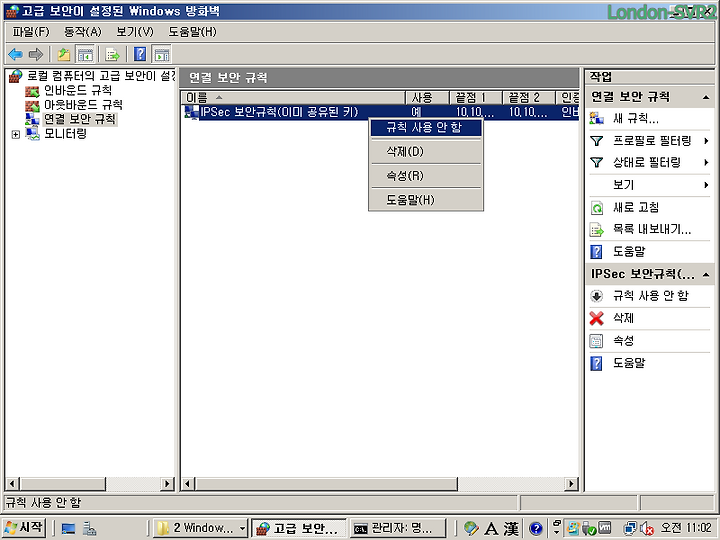Viewport: 720px width, 540px height.
Task: Open the 동작(A) menu
Action: 83,32
